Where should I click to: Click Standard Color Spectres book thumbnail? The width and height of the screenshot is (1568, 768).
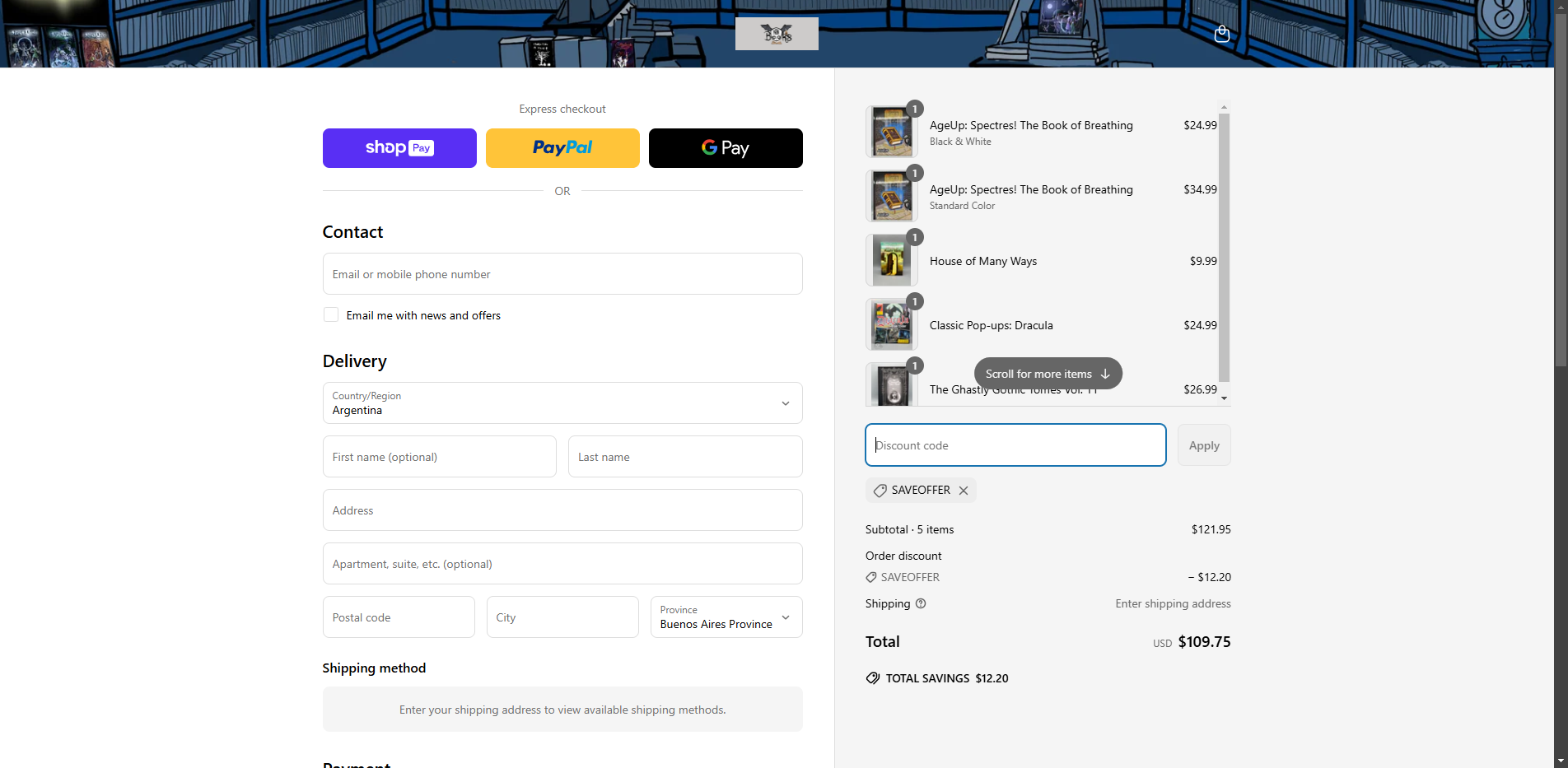click(x=892, y=196)
